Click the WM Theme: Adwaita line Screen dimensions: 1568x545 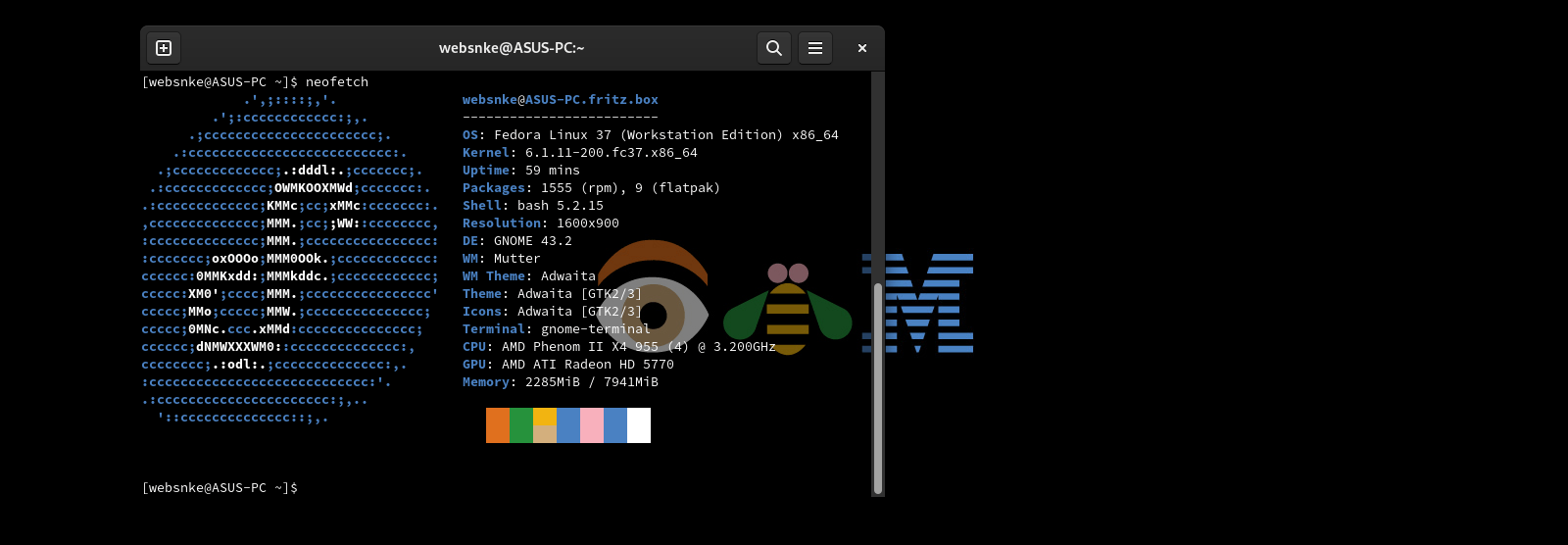tap(529, 276)
